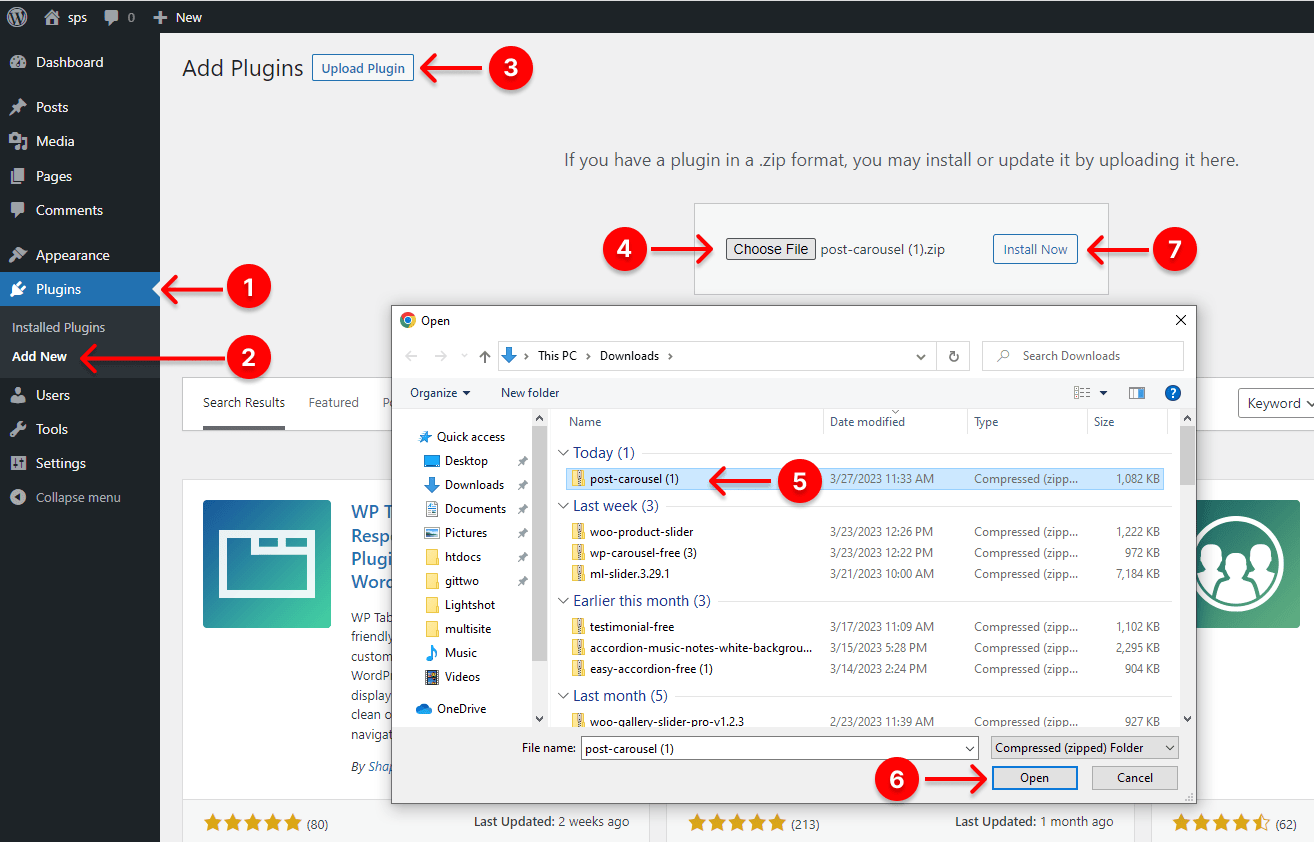
Task: Select the post-carousel (1) file
Action: tap(864, 479)
